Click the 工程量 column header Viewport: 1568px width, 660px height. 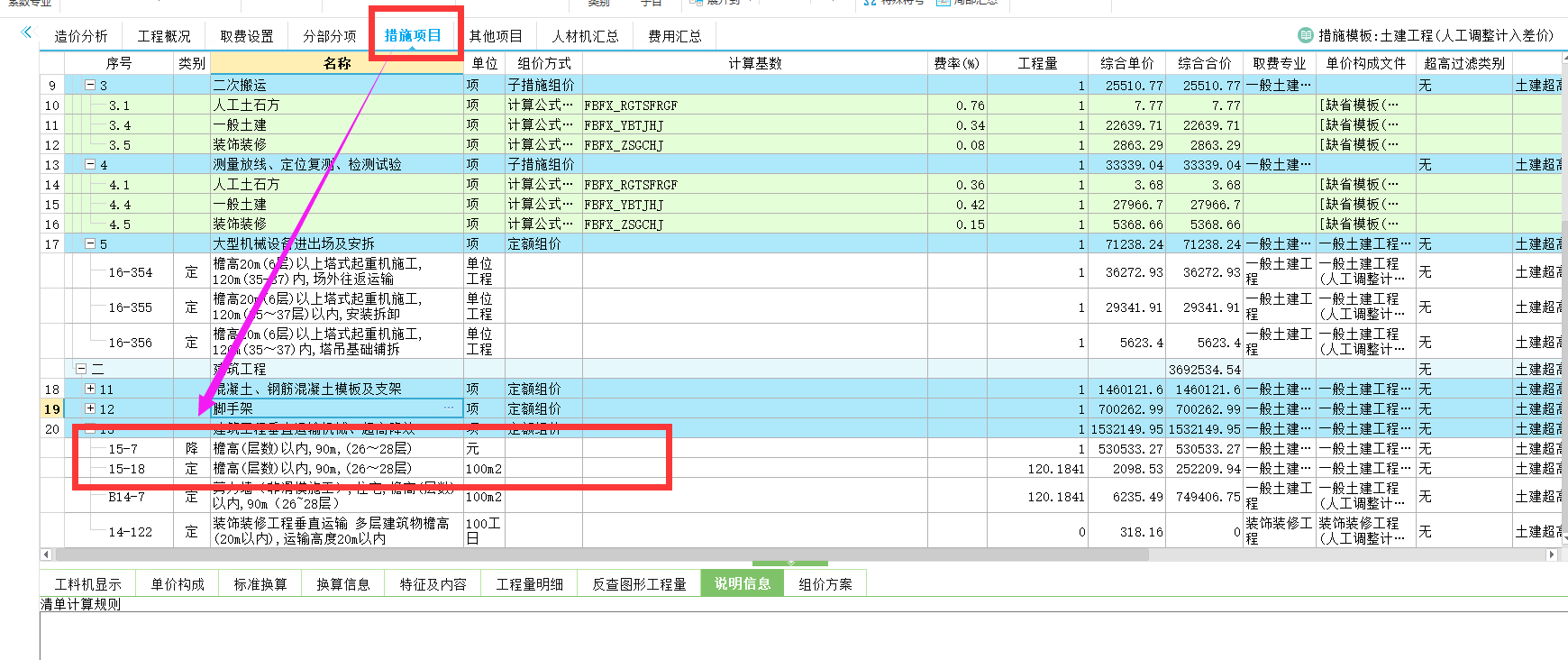(1037, 63)
